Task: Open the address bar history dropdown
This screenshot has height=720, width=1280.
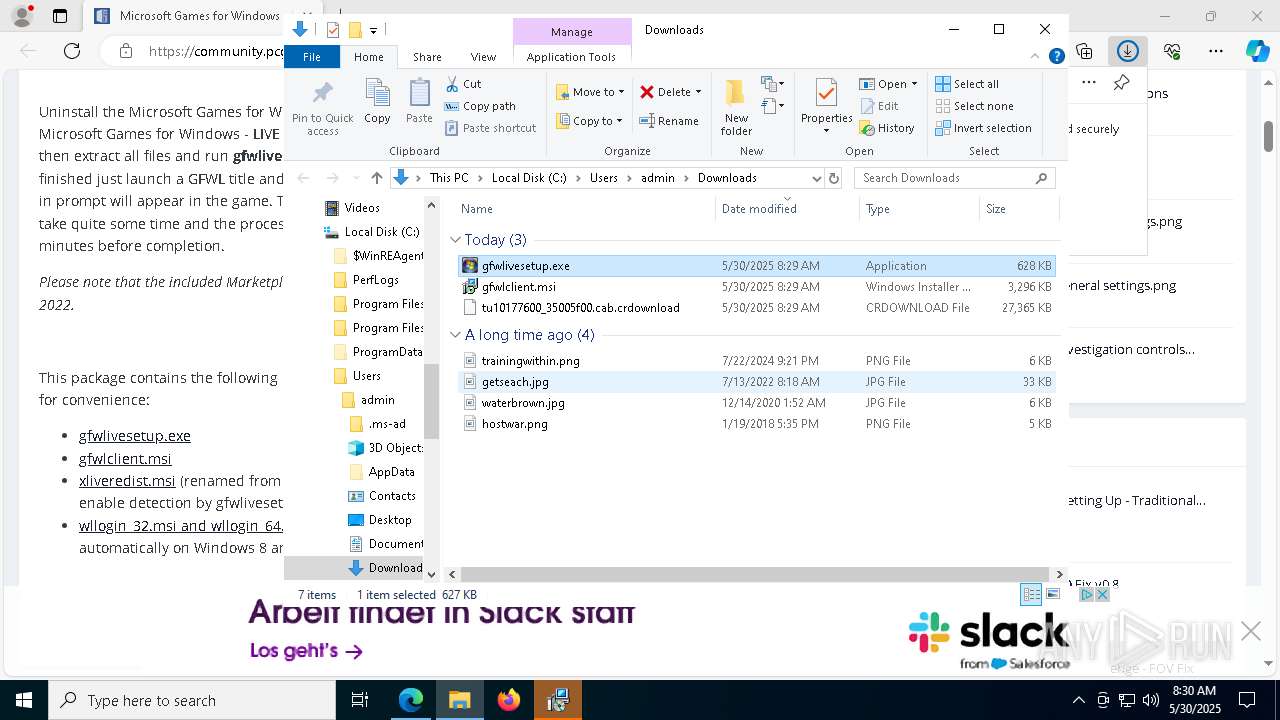Action: [x=816, y=178]
